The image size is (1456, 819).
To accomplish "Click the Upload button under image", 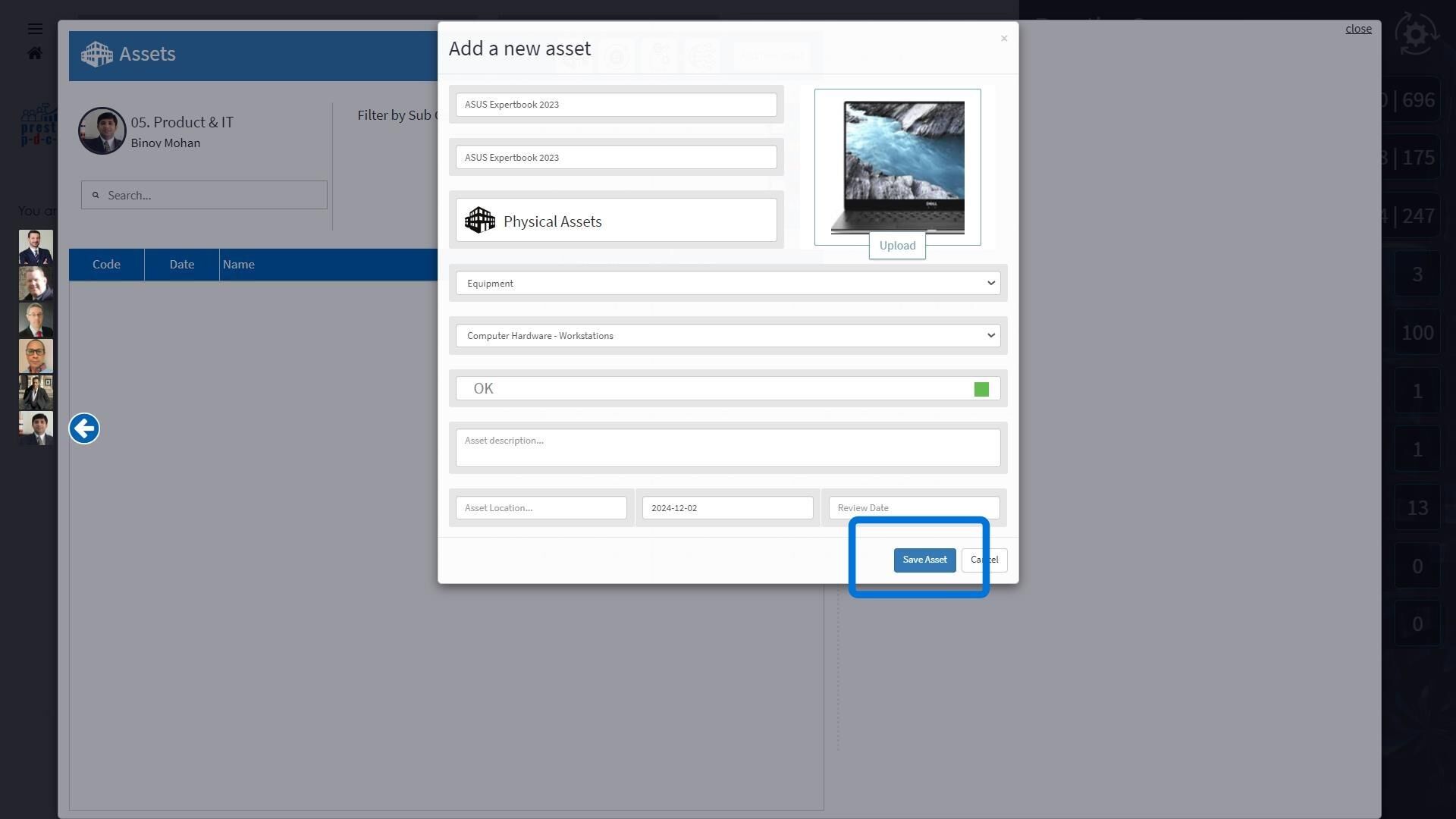I will click(897, 246).
